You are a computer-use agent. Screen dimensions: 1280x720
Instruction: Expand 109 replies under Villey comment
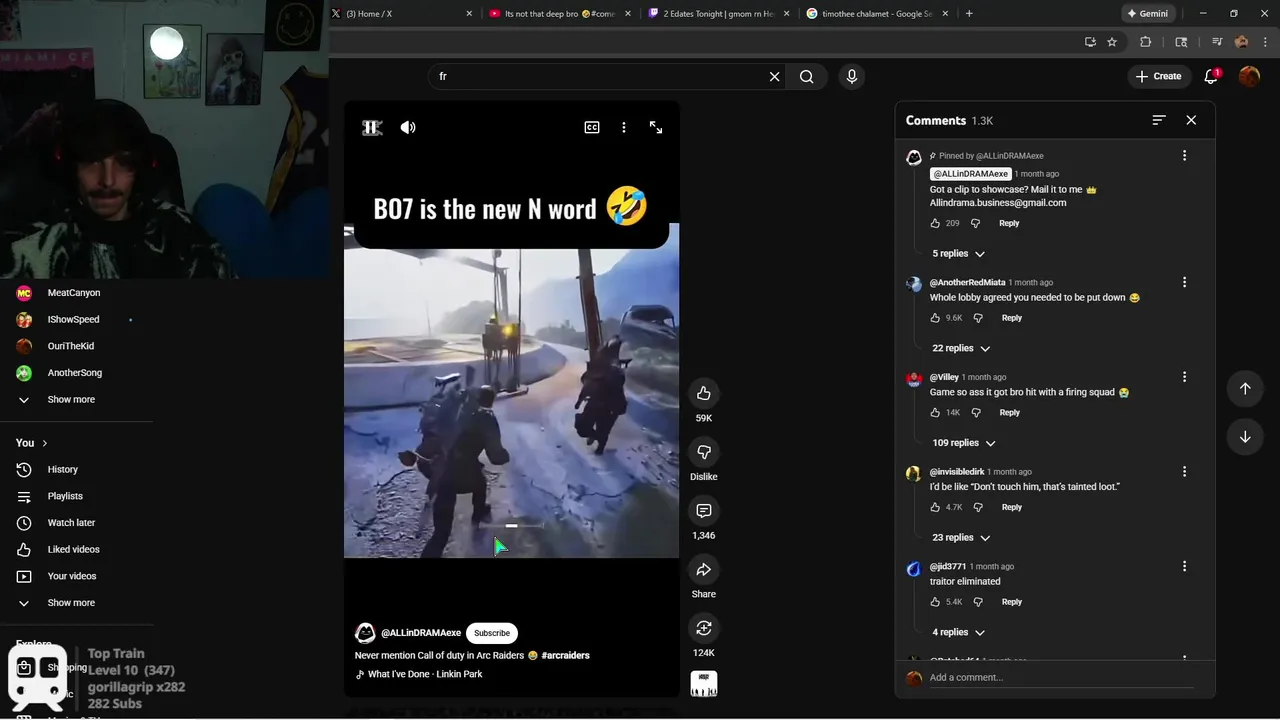pyautogui.click(x=964, y=443)
